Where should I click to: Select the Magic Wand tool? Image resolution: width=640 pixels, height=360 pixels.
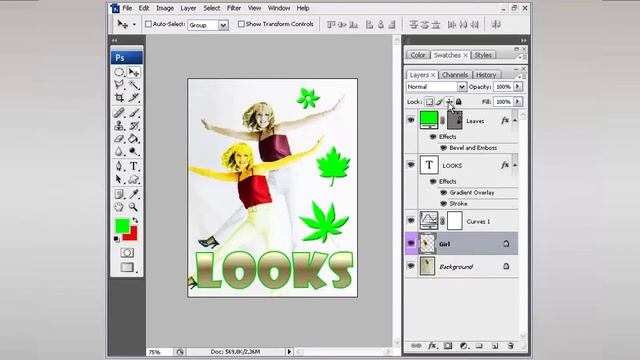pyautogui.click(x=133, y=84)
